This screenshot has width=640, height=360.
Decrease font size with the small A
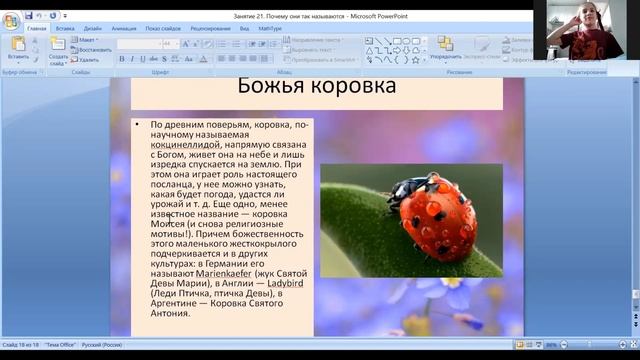pos(196,44)
